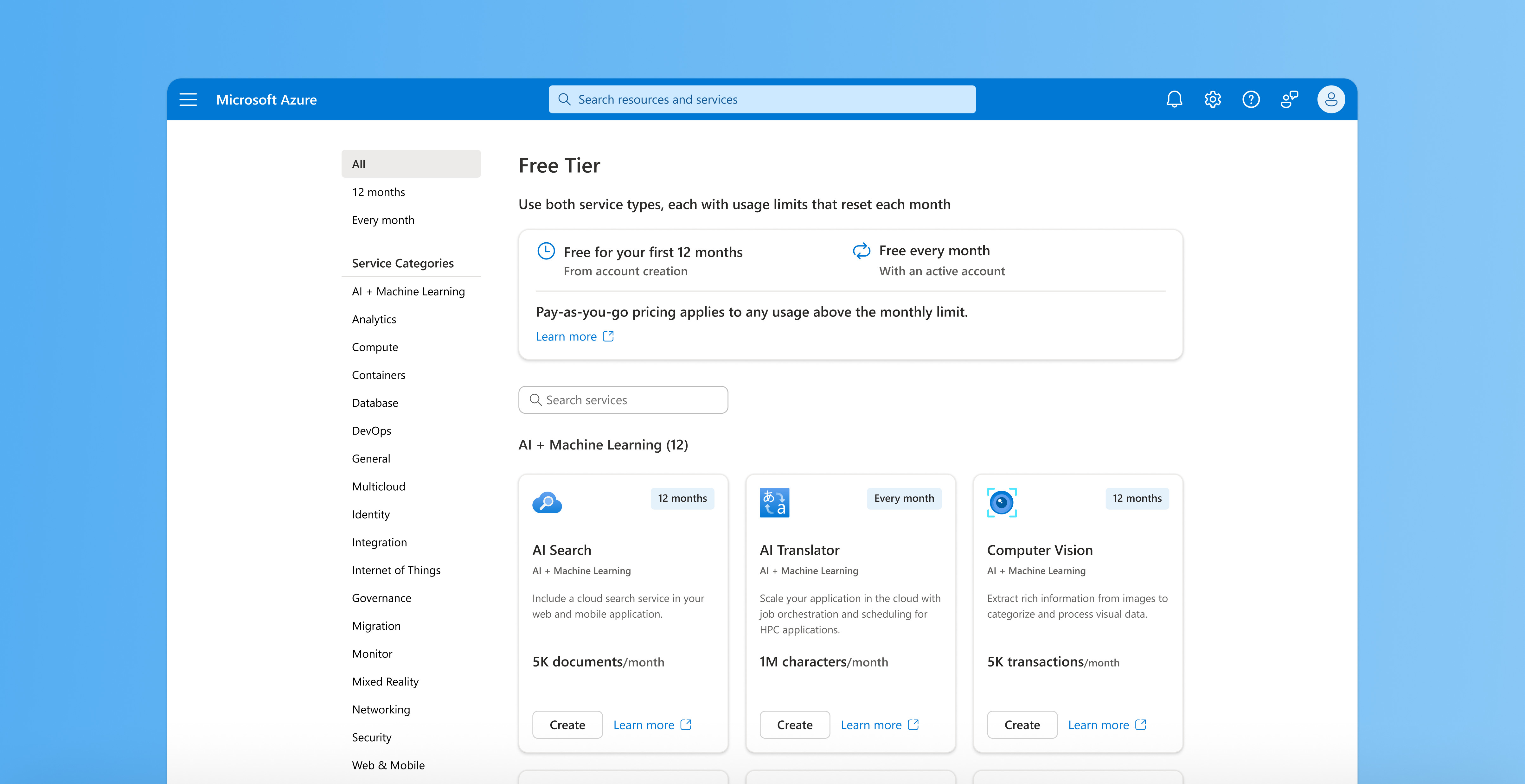Screen dimensions: 1525x784
Task: Select the 12 months filter
Action: pyautogui.click(x=411, y=192)
